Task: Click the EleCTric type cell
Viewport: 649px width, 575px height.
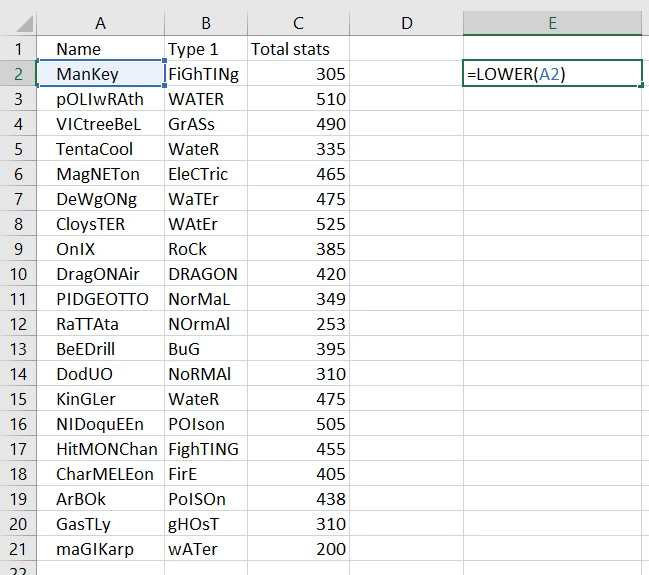Action: pos(206,174)
